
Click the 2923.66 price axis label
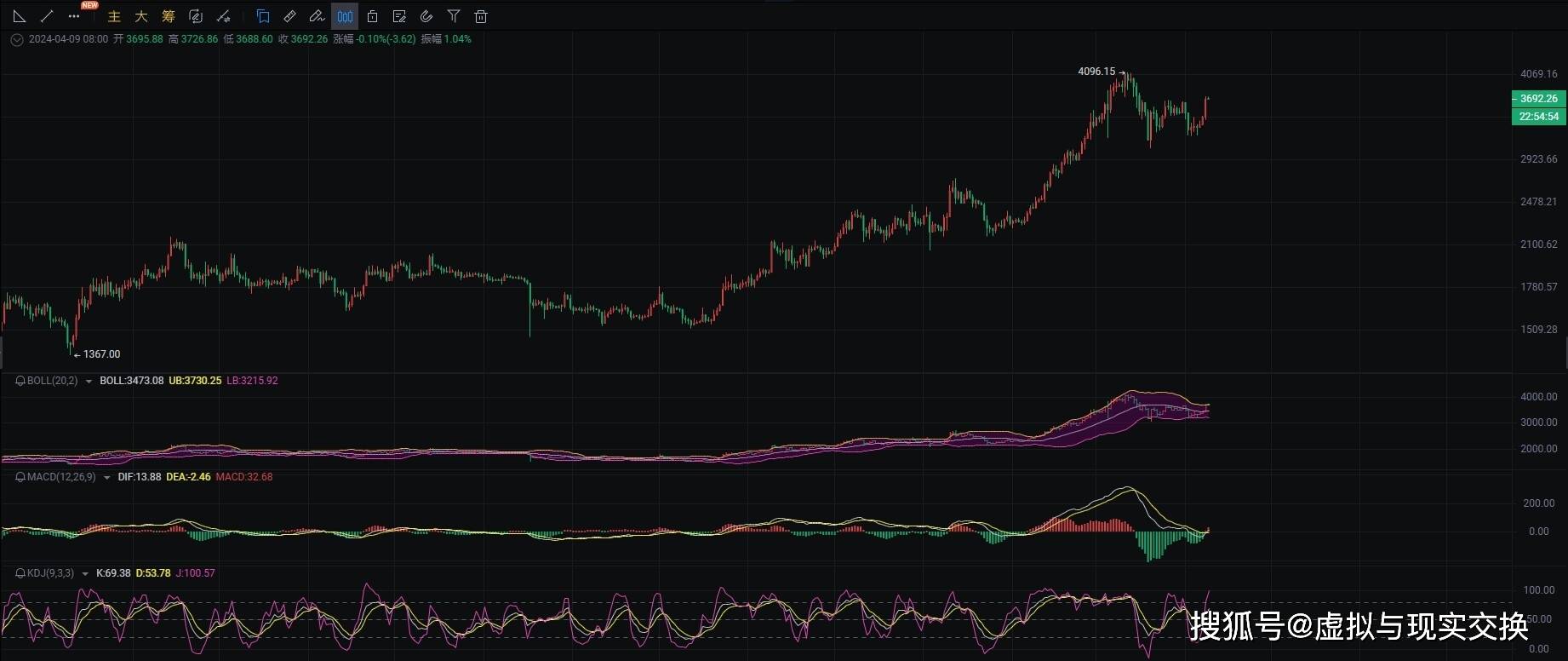(1539, 159)
